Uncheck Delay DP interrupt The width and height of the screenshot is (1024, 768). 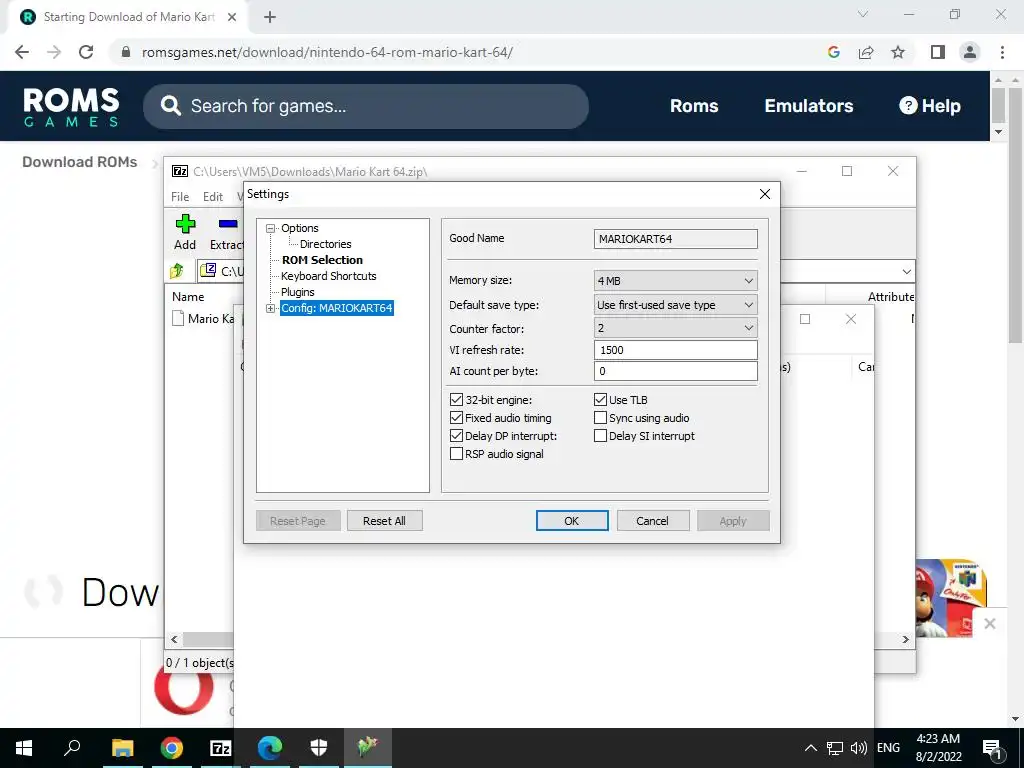click(x=456, y=436)
